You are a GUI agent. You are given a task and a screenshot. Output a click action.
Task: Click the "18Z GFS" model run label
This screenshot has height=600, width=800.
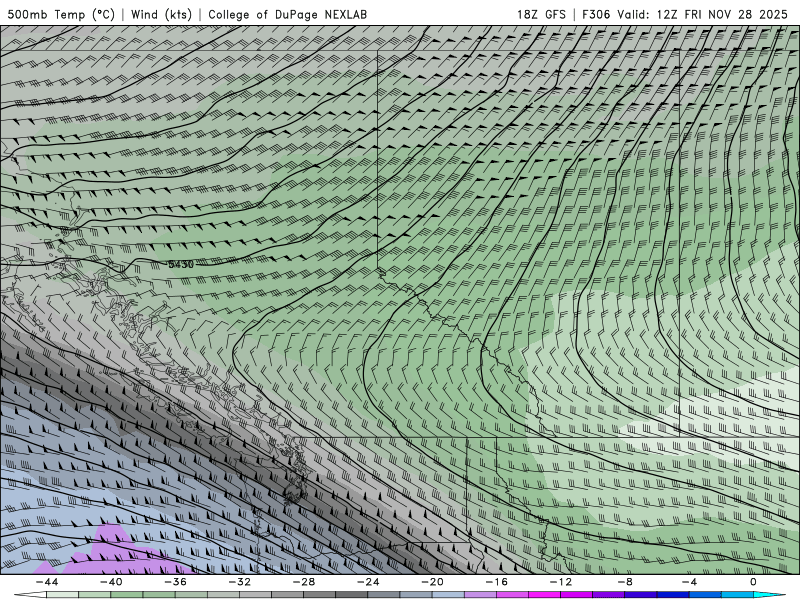click(541, 14)
